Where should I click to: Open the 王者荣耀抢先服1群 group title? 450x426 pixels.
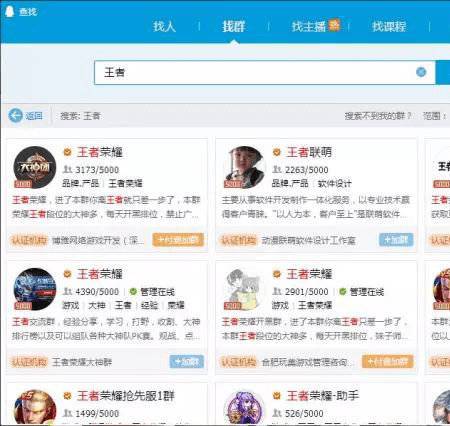(x=126, y=396)
